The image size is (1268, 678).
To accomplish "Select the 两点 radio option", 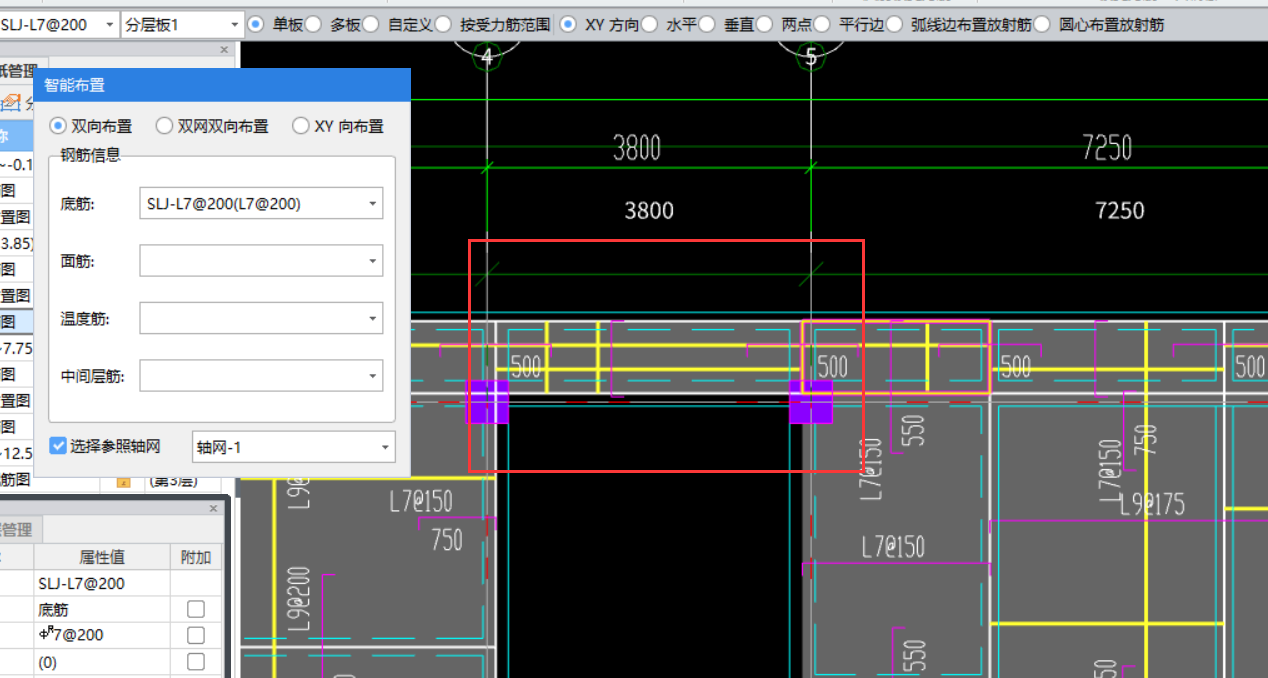I will click(765, 24).
